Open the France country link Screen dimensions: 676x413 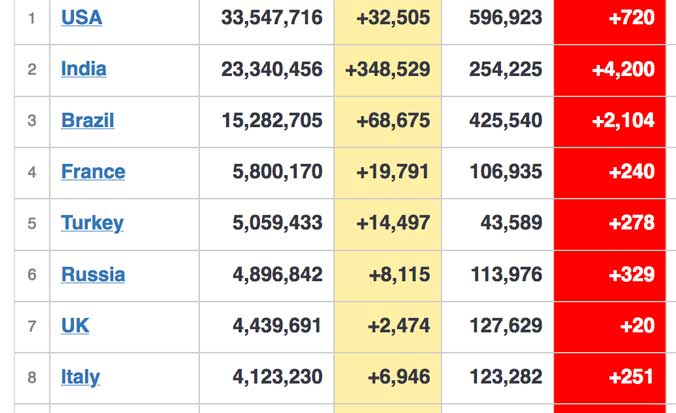tap(93, 172)
